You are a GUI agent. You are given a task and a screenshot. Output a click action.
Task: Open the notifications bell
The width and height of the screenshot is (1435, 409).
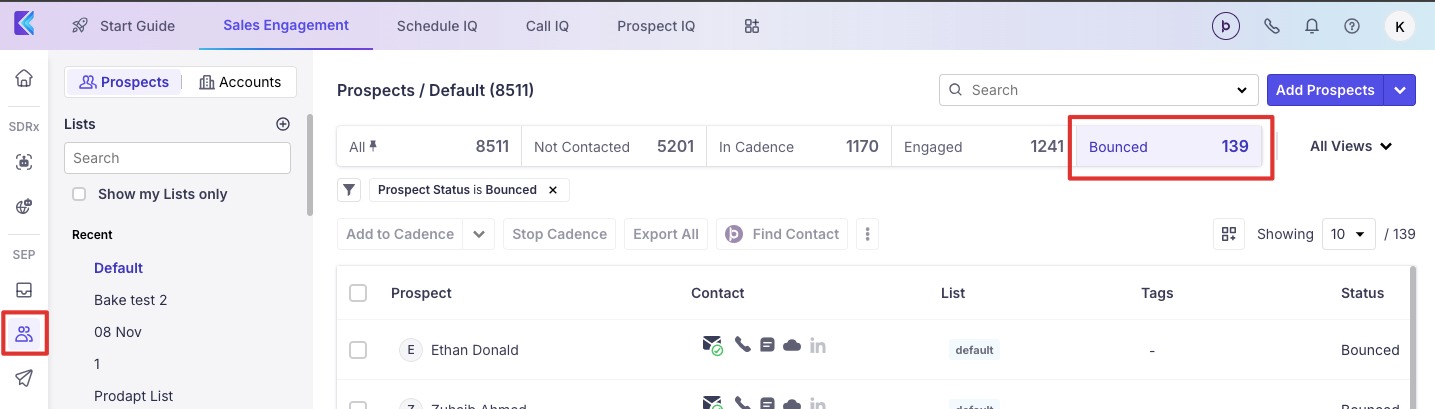(1312, 27)
